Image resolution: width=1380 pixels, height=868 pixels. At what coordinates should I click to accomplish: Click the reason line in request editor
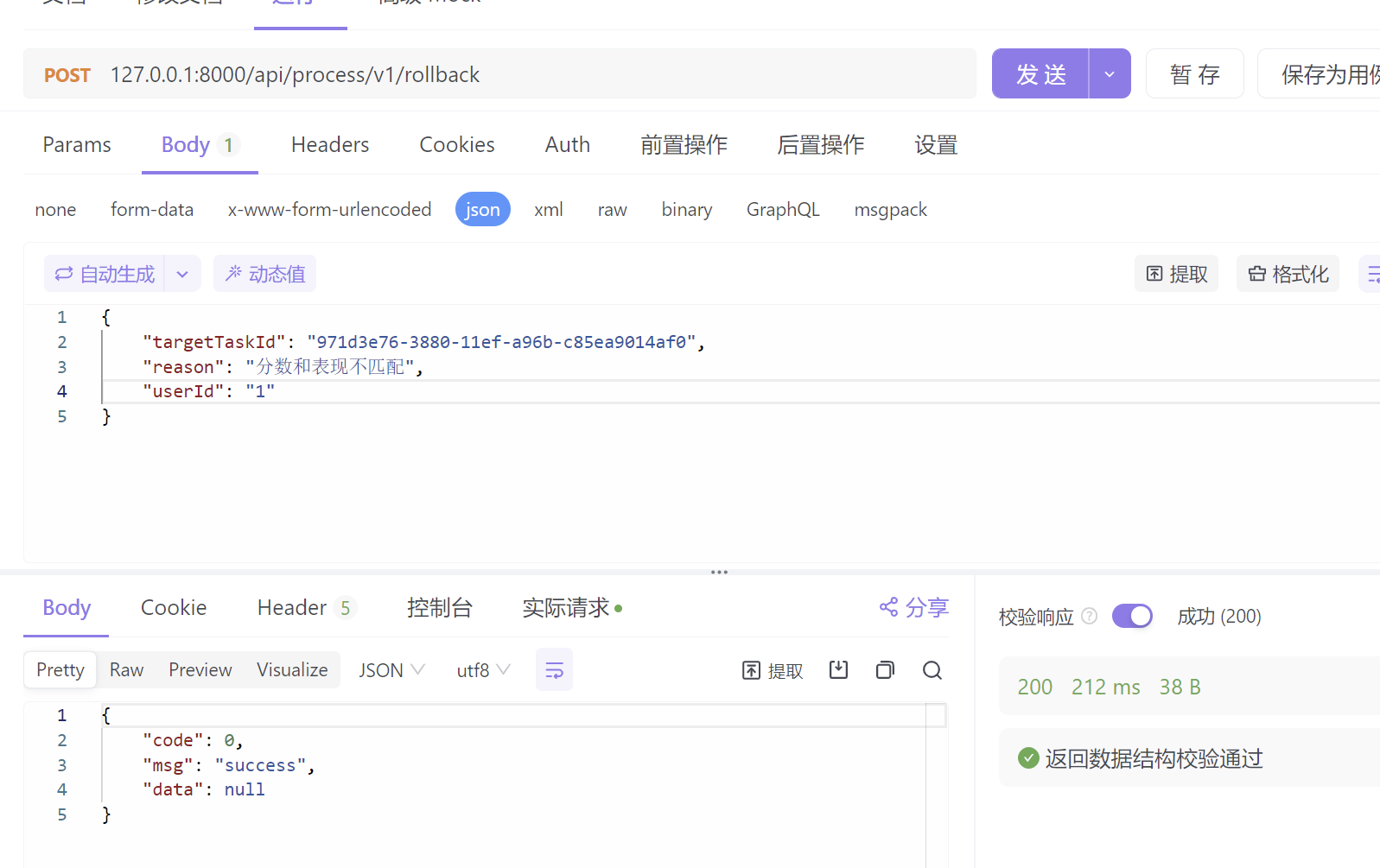click(283, 367)
